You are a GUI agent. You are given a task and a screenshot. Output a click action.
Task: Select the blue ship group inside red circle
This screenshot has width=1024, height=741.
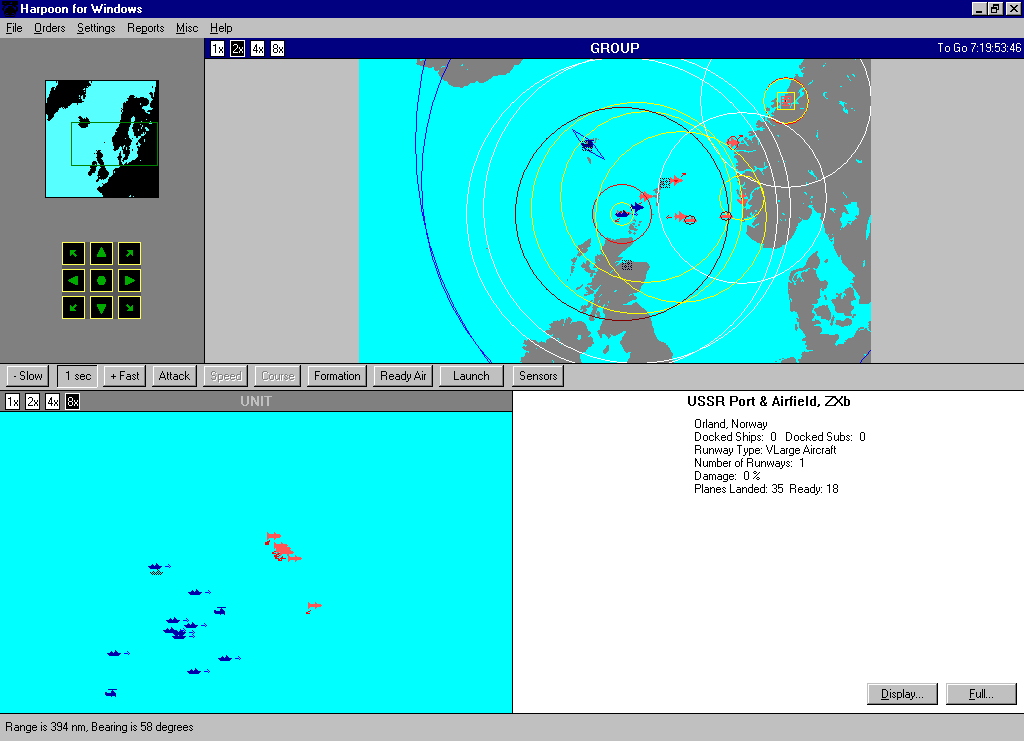tap(622, 213)
